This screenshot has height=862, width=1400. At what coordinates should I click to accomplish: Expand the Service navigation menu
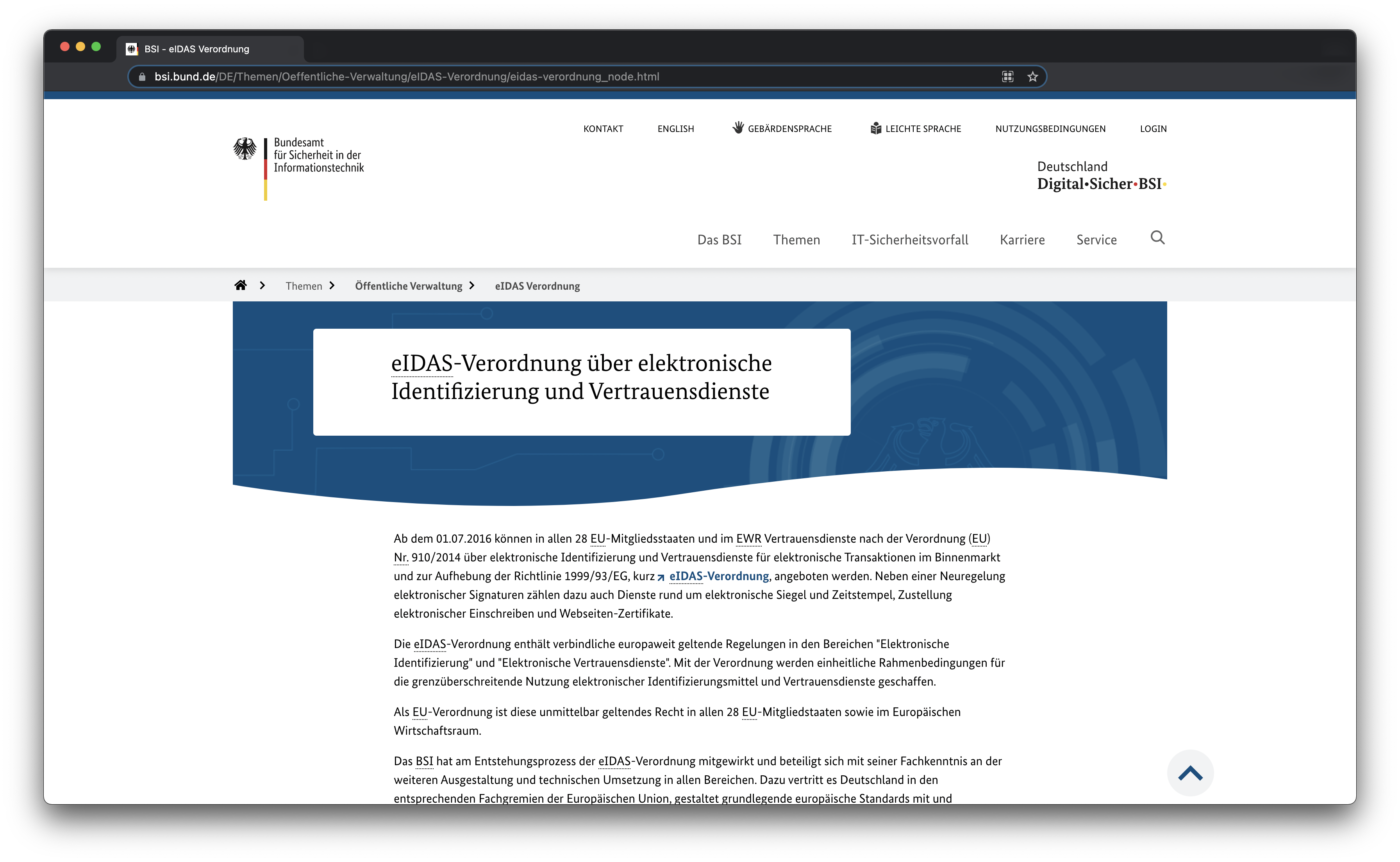pos(1096,240)
